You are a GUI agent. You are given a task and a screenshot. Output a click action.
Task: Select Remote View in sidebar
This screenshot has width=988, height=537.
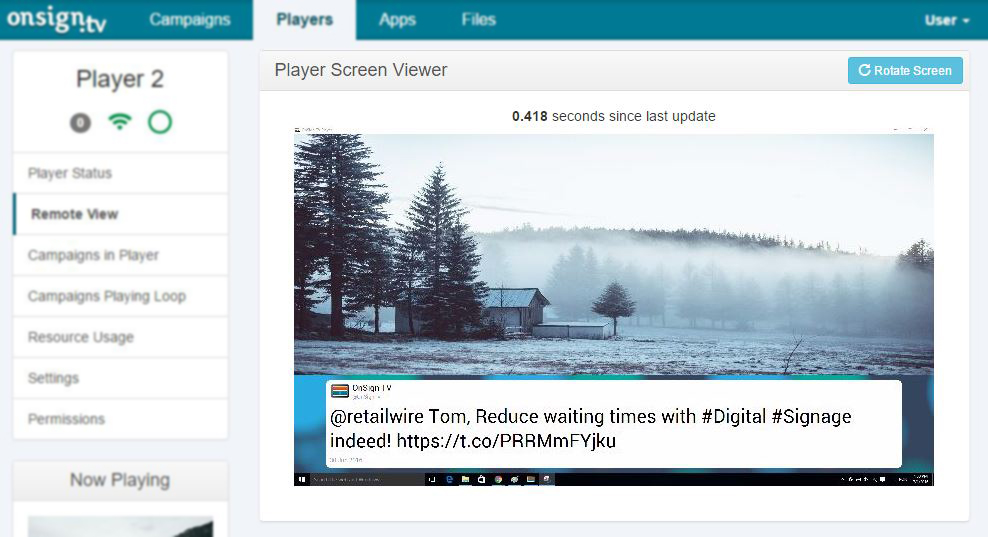point(120,214)
